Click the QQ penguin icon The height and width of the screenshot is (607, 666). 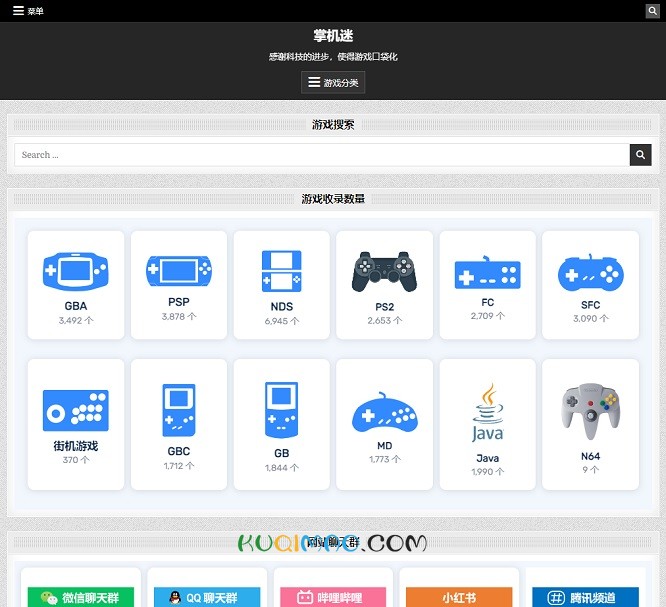tap(175, 598)
